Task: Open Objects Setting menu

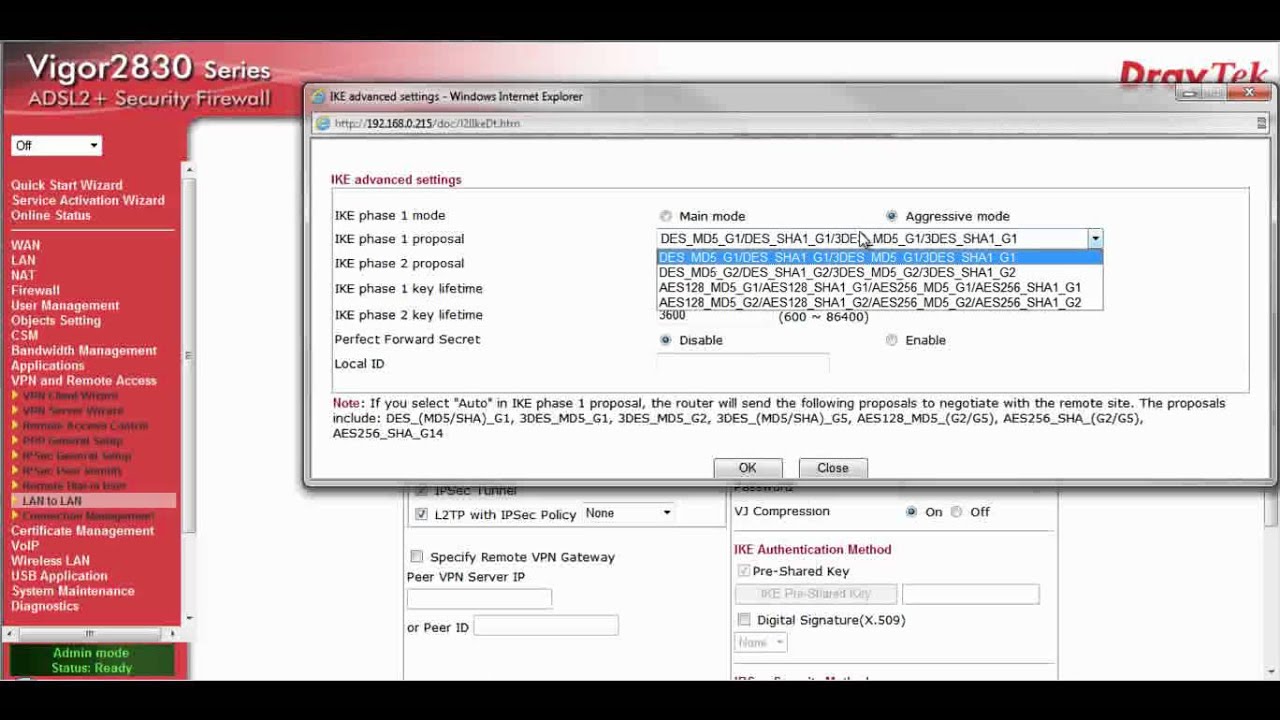Action: point(56,320)
